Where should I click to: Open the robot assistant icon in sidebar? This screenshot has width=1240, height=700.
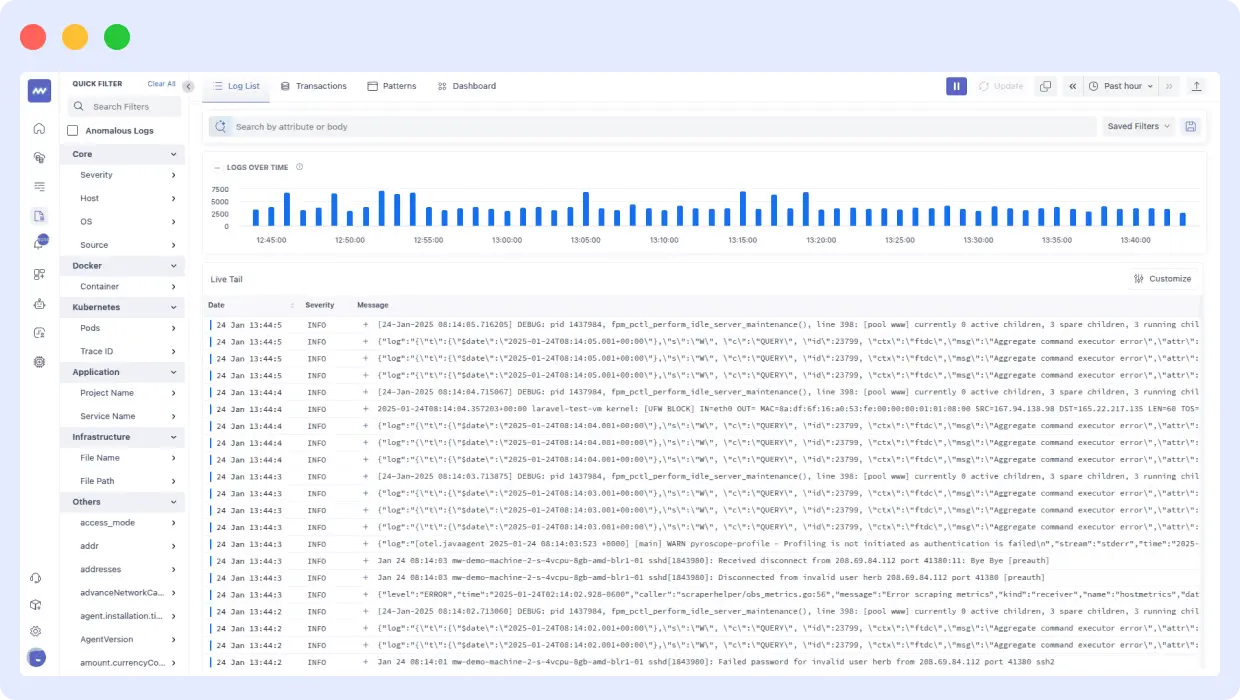pyautogui.click(x=39, y=303)
